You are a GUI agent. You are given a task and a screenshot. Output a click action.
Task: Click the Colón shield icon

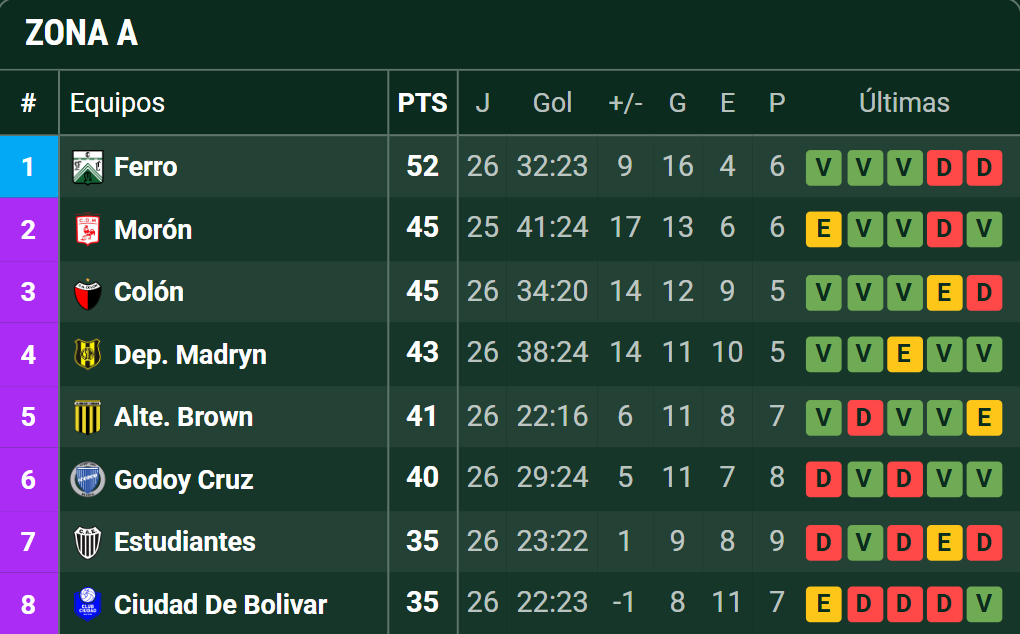(88, 293)
